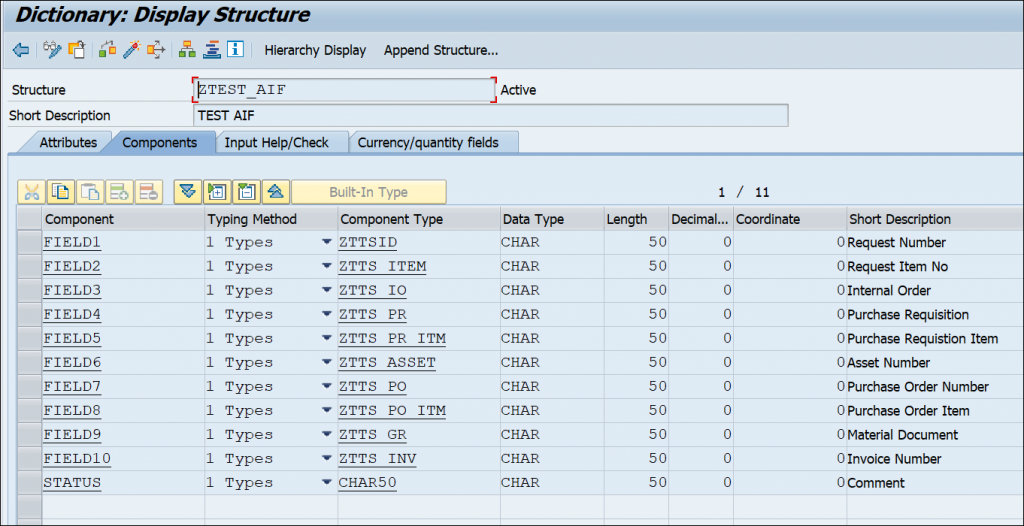
Task: Click the Expand include plus icon
Action: (217, 191)
